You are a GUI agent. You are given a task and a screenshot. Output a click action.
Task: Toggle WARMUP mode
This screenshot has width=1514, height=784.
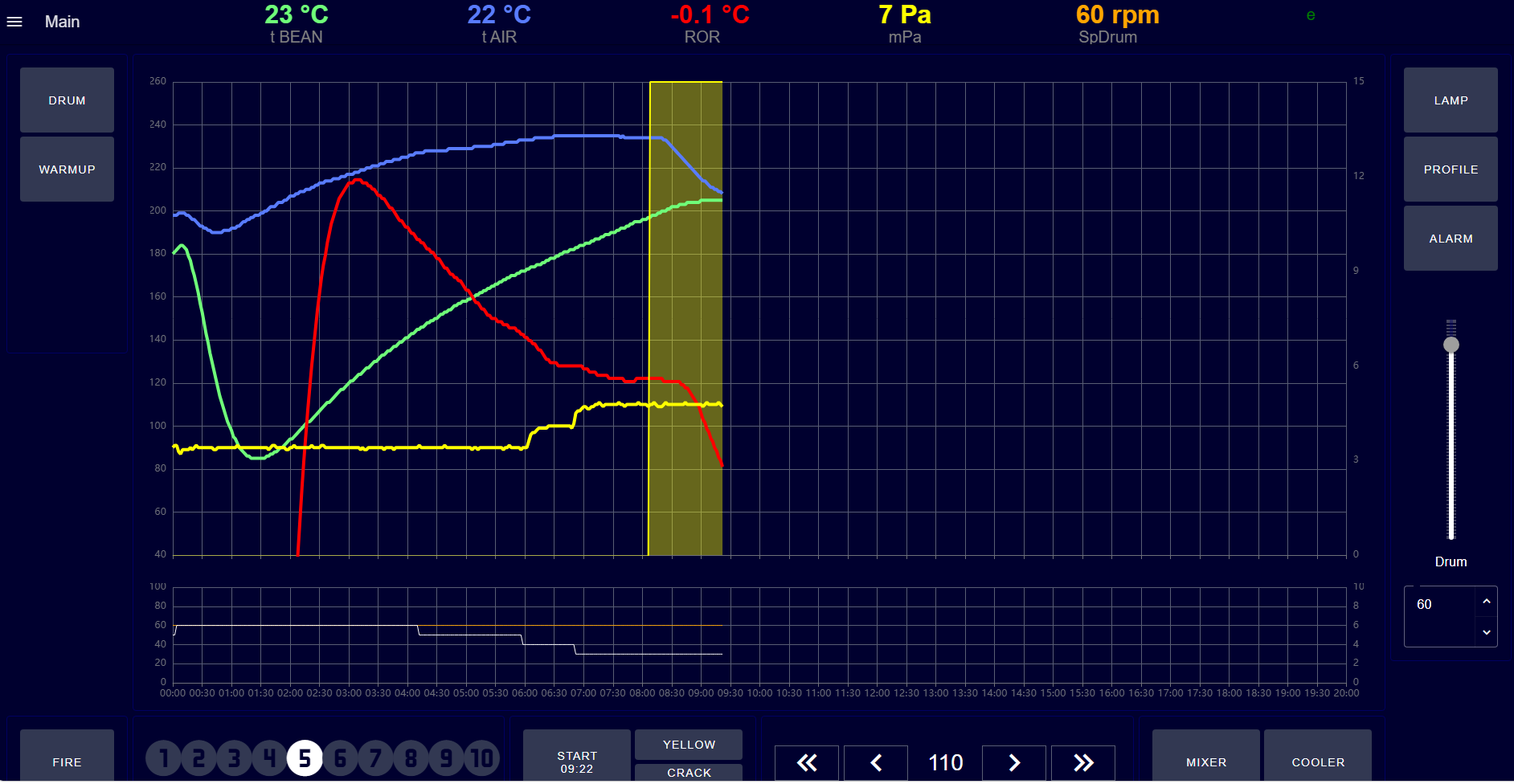click(67, 169)
